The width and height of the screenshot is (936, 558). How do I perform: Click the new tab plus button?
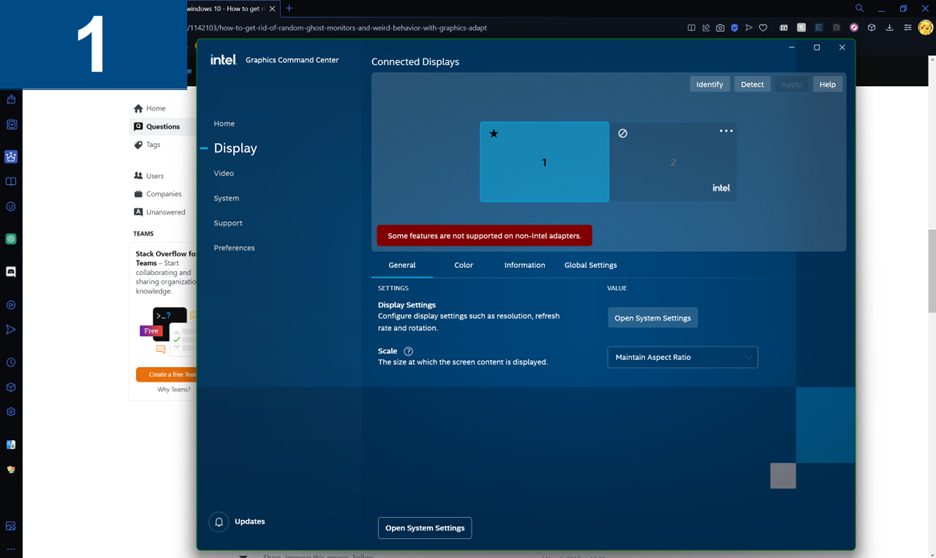pyautogui.click(x=289, y=8)
